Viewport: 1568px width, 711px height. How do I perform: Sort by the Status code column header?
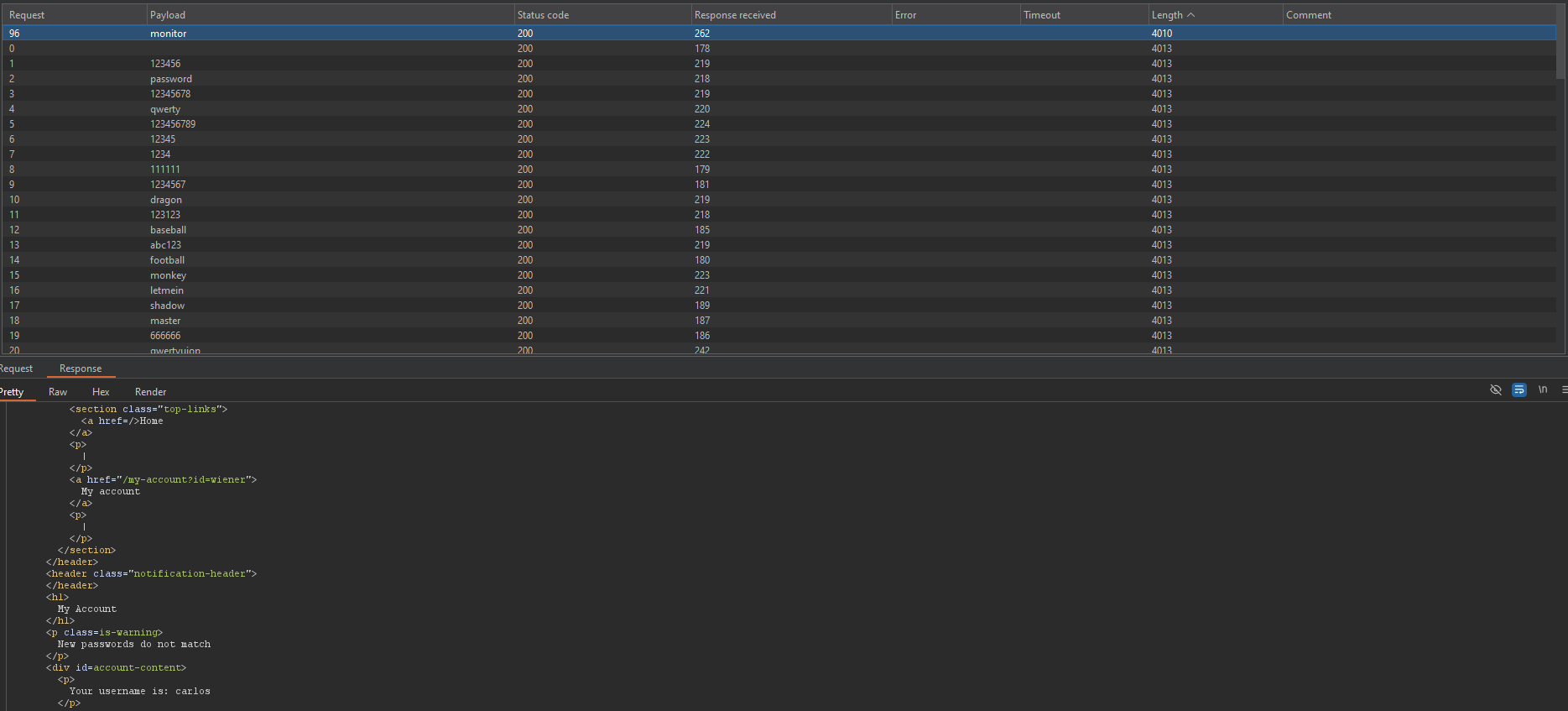pyautogui.click(x=543, y=15)
